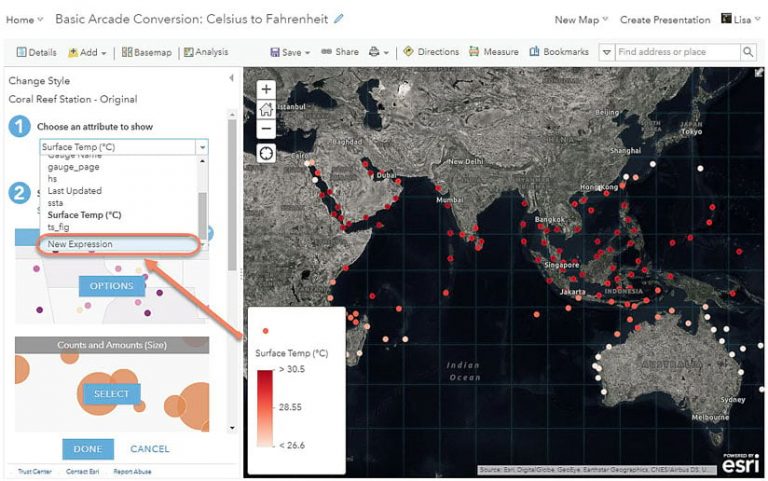This screenshot has height=481, width=768.
Task: Click the Counts and Amounts (Size) header
Action: pyautogui.click(x=112, y=345)
